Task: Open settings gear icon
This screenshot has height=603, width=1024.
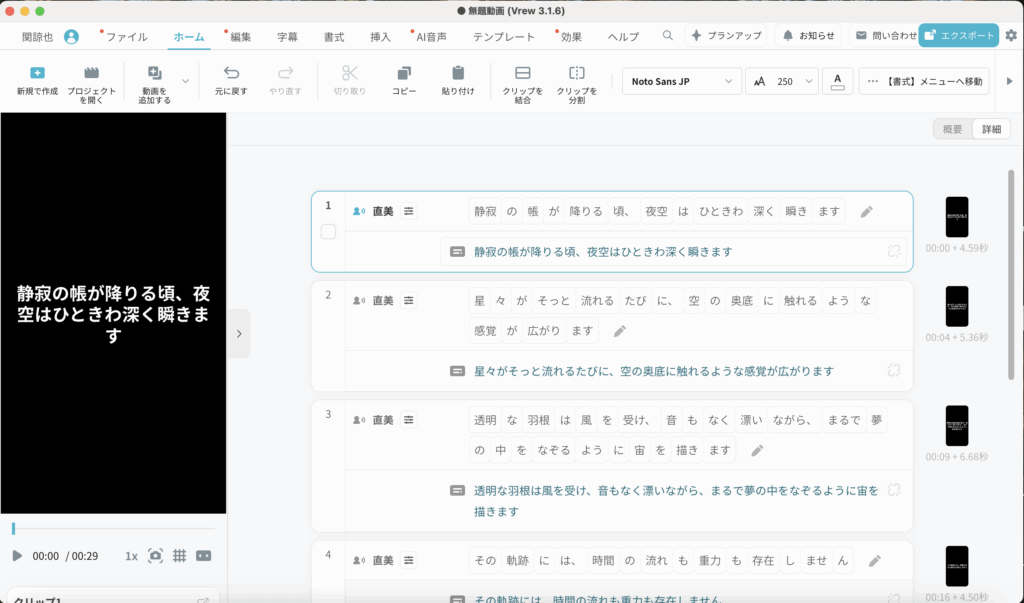Action: [1011, 35]
